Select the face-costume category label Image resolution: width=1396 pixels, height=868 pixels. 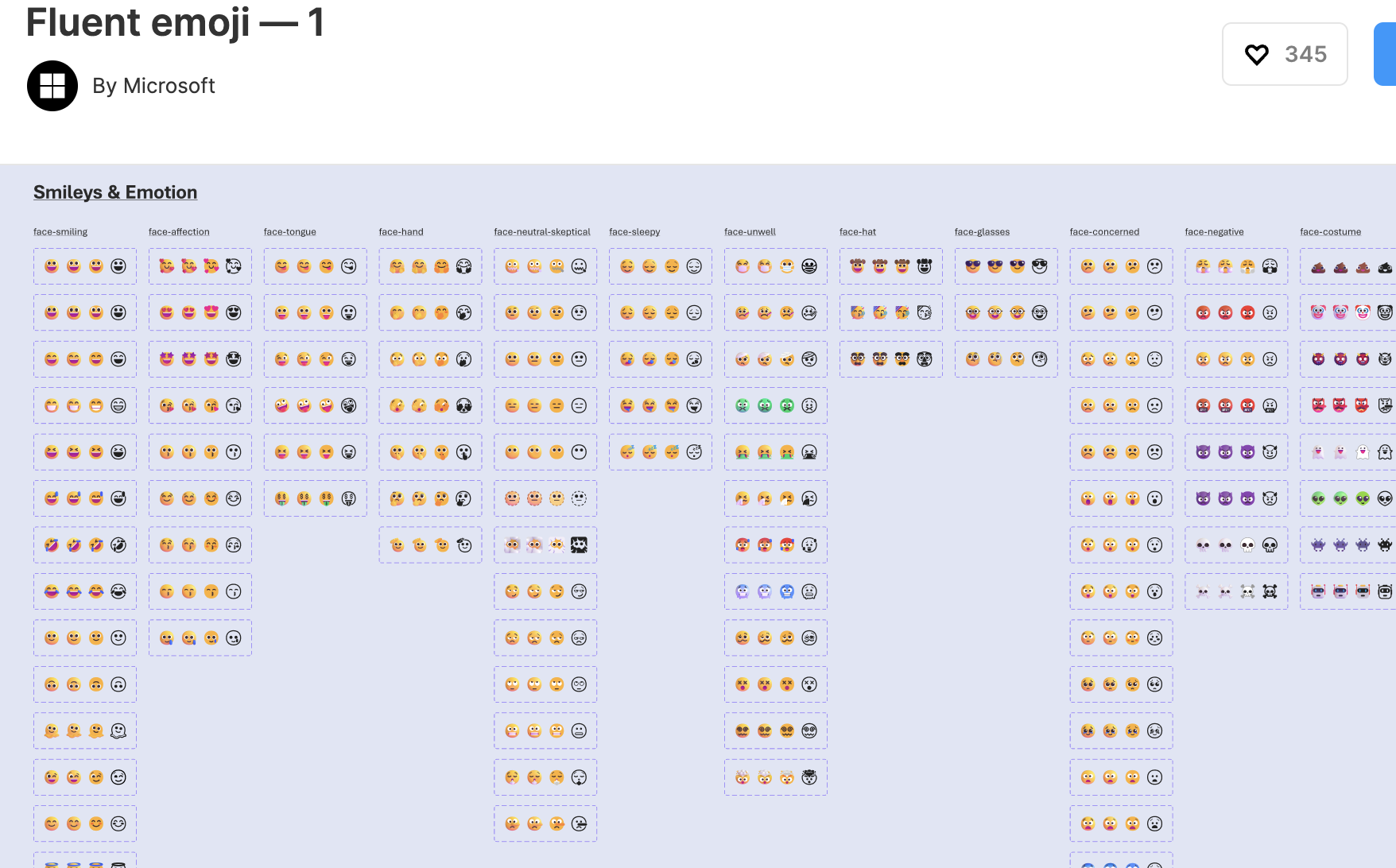1330,232
